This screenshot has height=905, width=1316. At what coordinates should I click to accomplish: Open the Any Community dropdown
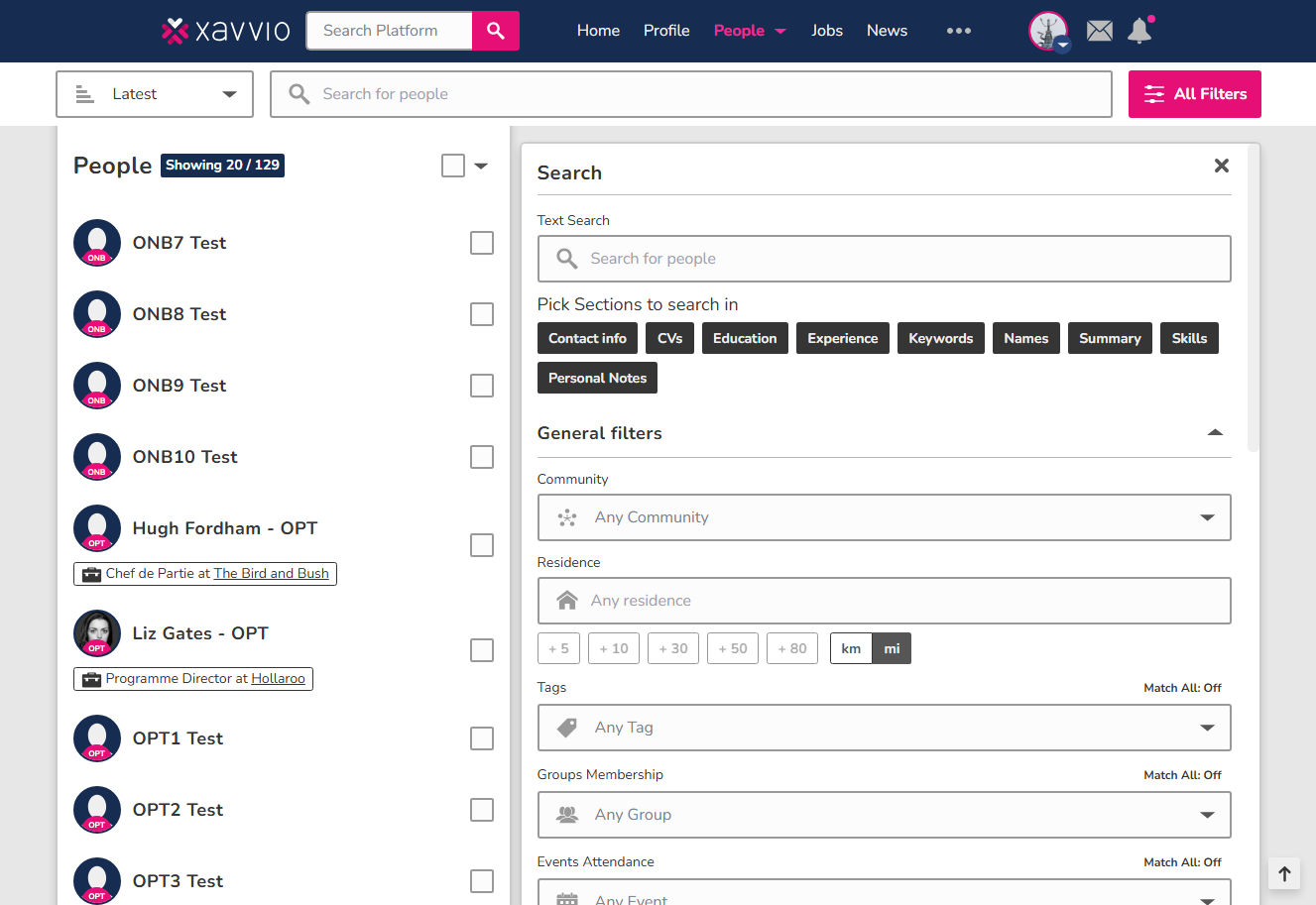tap(884, 517)
